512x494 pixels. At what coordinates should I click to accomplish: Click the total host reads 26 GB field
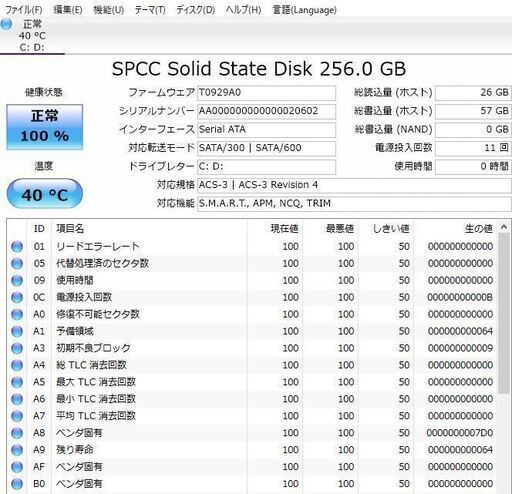tap(473, 93)
